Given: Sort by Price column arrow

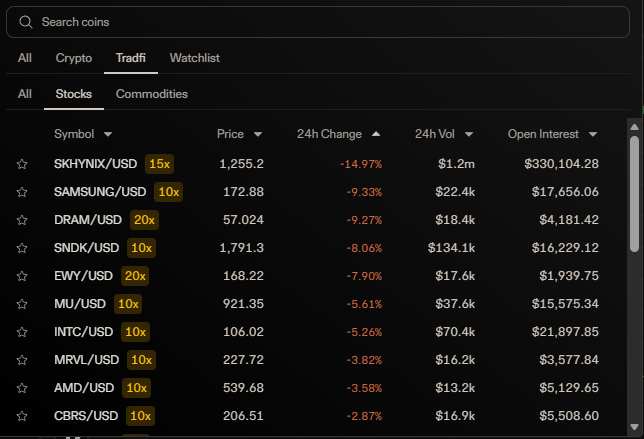Looking at the screenshot, I should click(258, 134).
